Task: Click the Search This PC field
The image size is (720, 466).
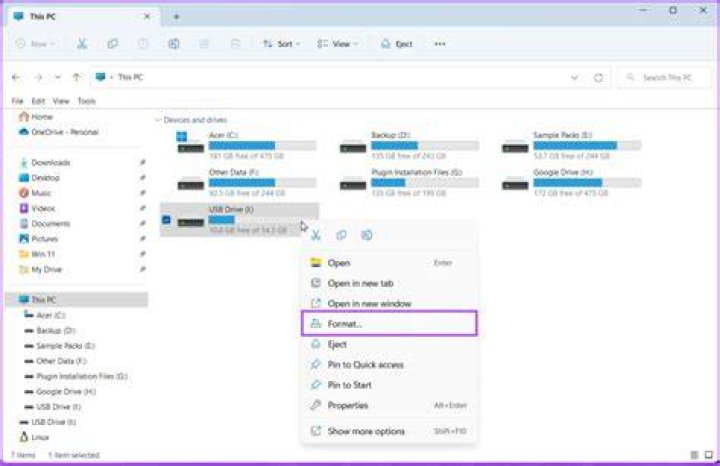Action: point(664,78)
